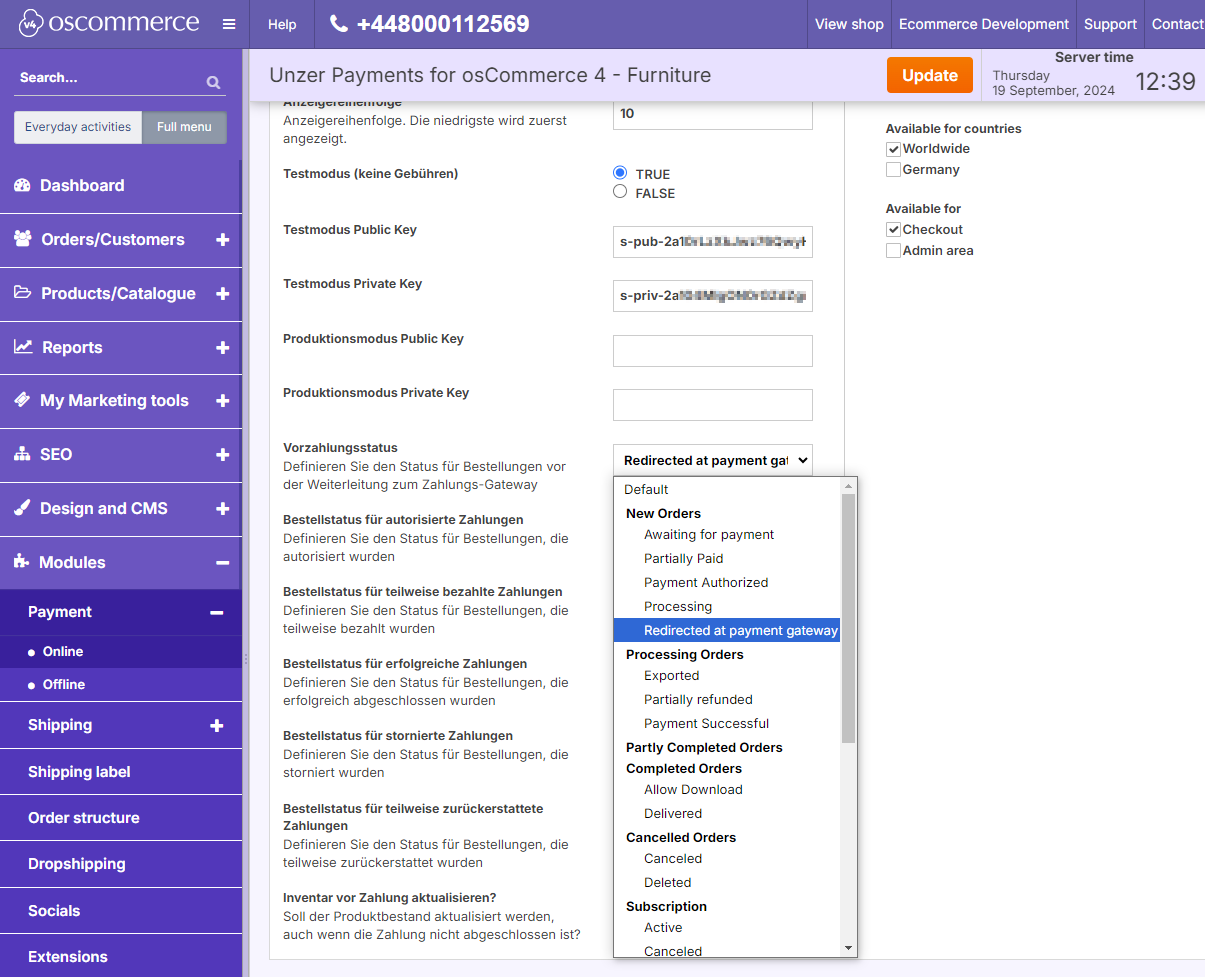
Task: Click the dropdown scrollbar up arrow
Action: coord(848,486)
